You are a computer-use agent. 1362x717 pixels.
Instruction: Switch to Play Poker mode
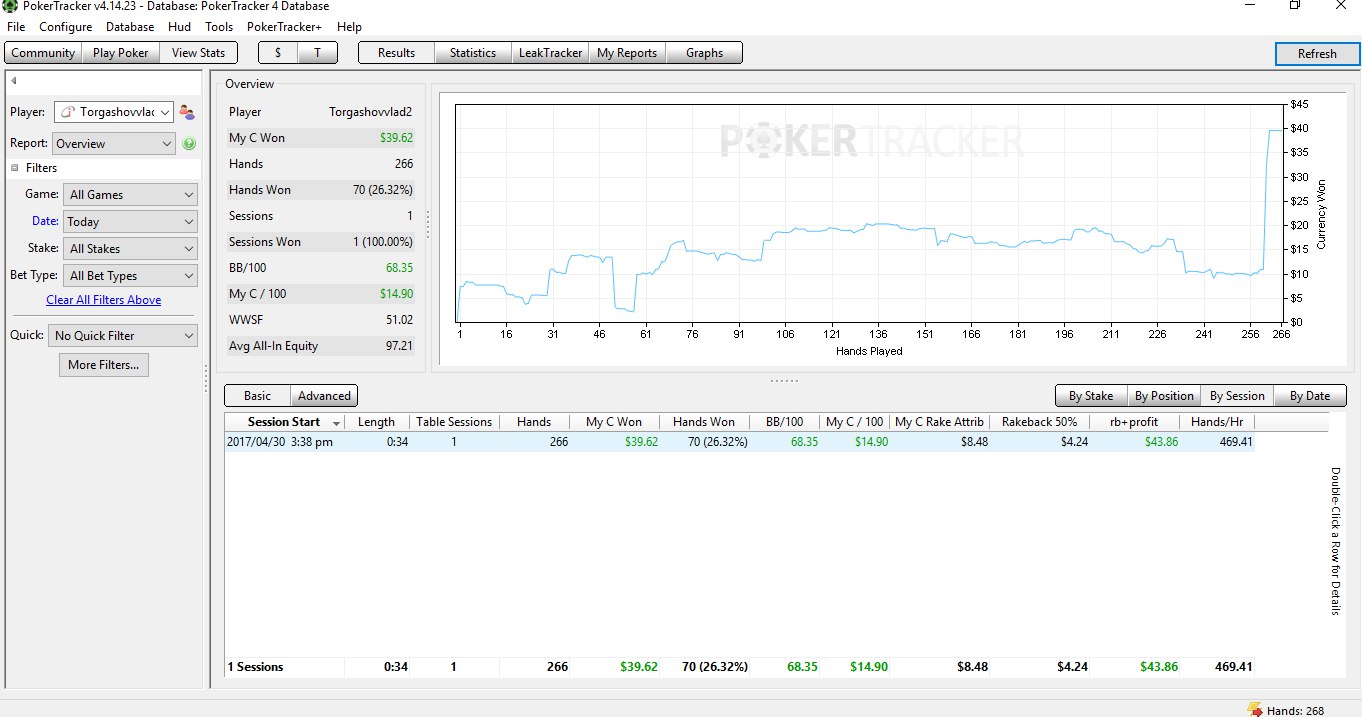click(120, 53)
